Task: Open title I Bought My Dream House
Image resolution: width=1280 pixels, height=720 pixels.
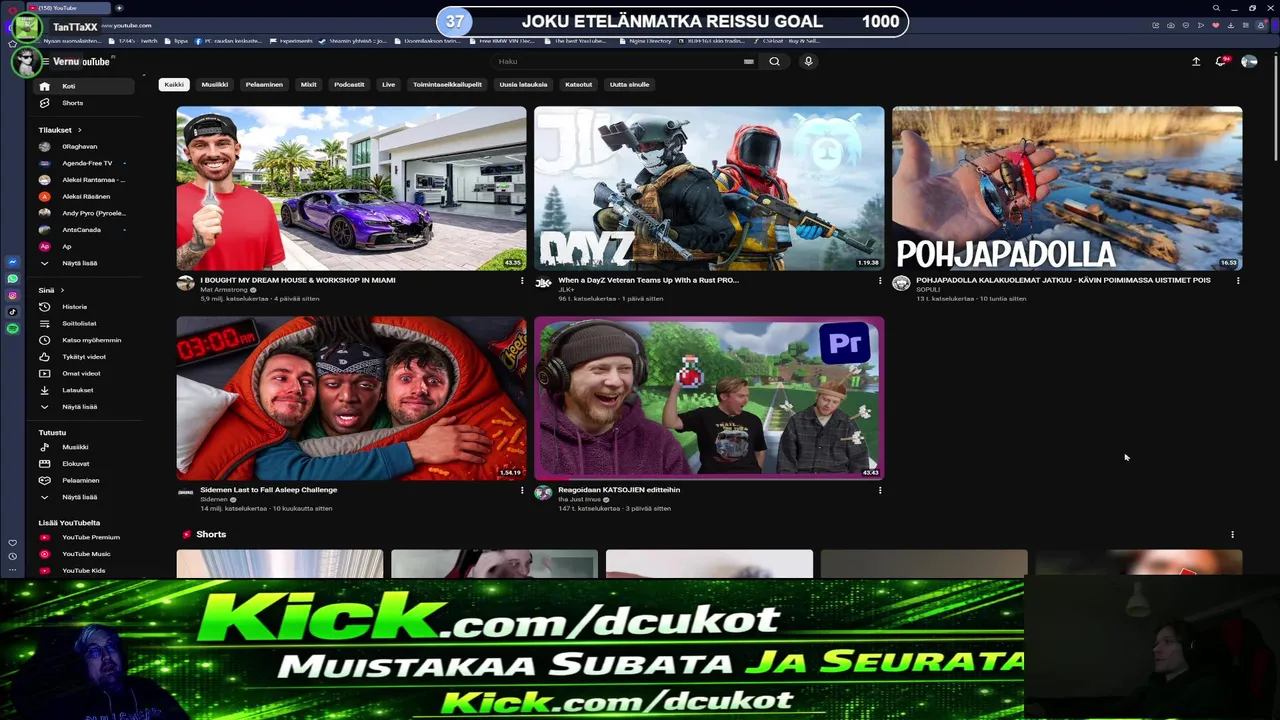Action: click(298, 280)
